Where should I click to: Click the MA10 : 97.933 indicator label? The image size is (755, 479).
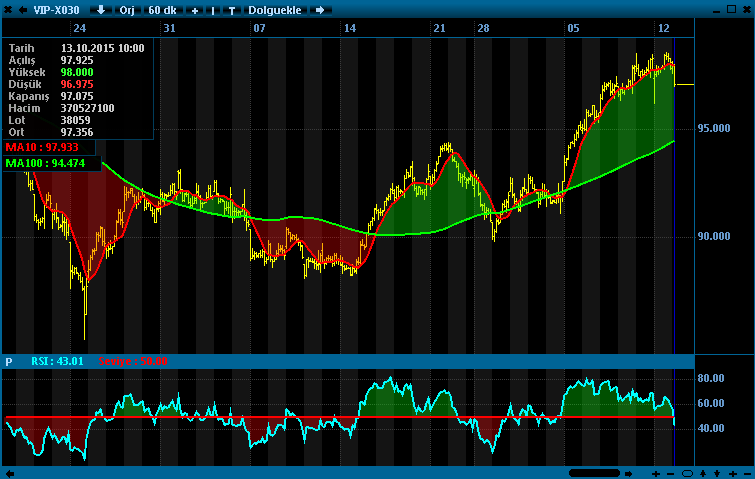point(42,147)
